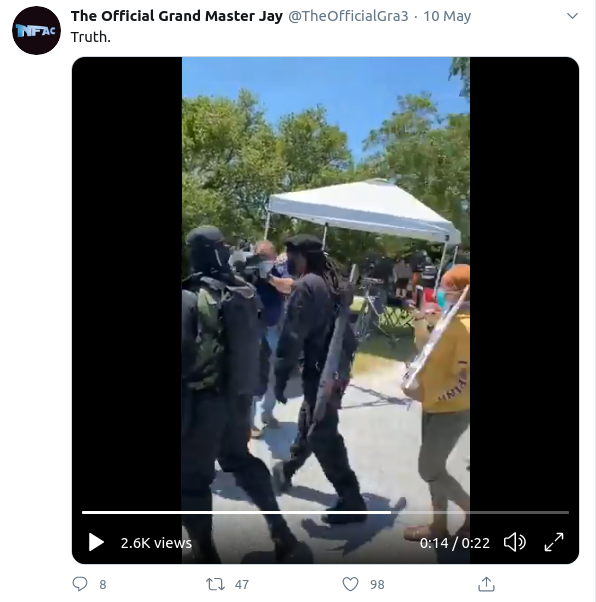This screenshot has width=596, height=602.
Task: Play the tweet video
Action: (96, 542)
